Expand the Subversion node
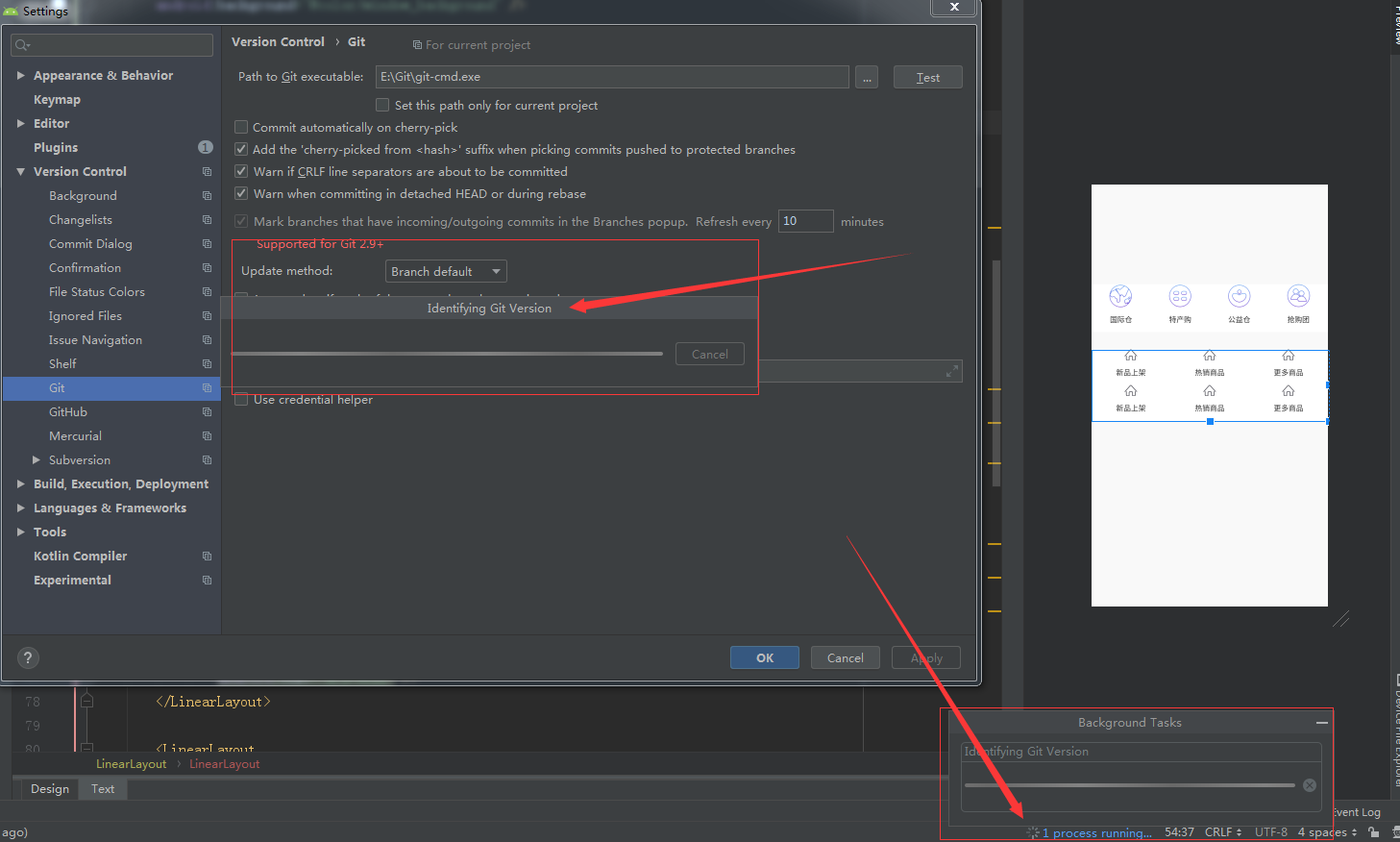The height and width of the screenshot is (842, 1400). point(37,459)
